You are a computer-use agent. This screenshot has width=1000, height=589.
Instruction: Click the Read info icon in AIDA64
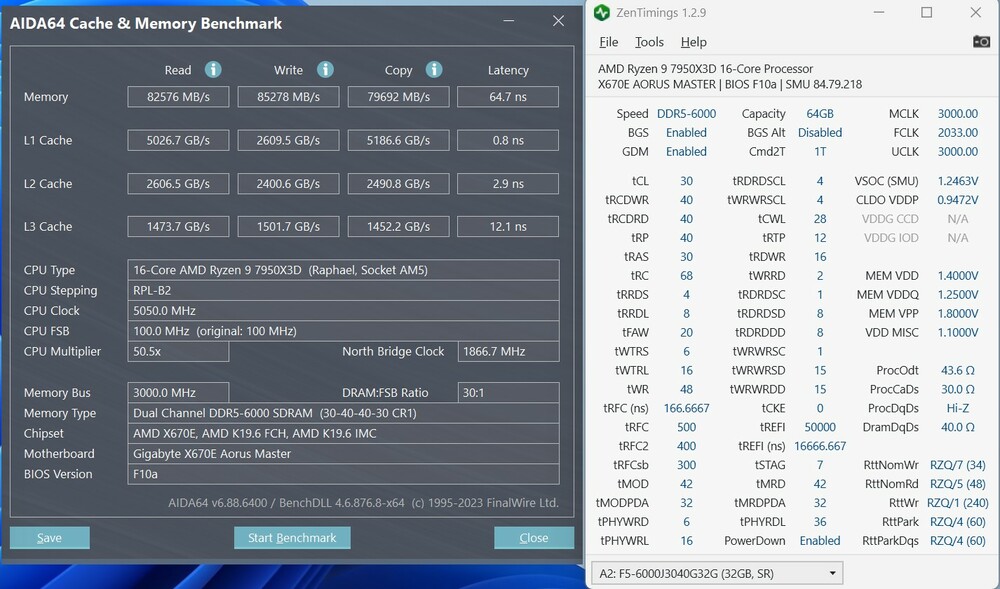[213, 69]
